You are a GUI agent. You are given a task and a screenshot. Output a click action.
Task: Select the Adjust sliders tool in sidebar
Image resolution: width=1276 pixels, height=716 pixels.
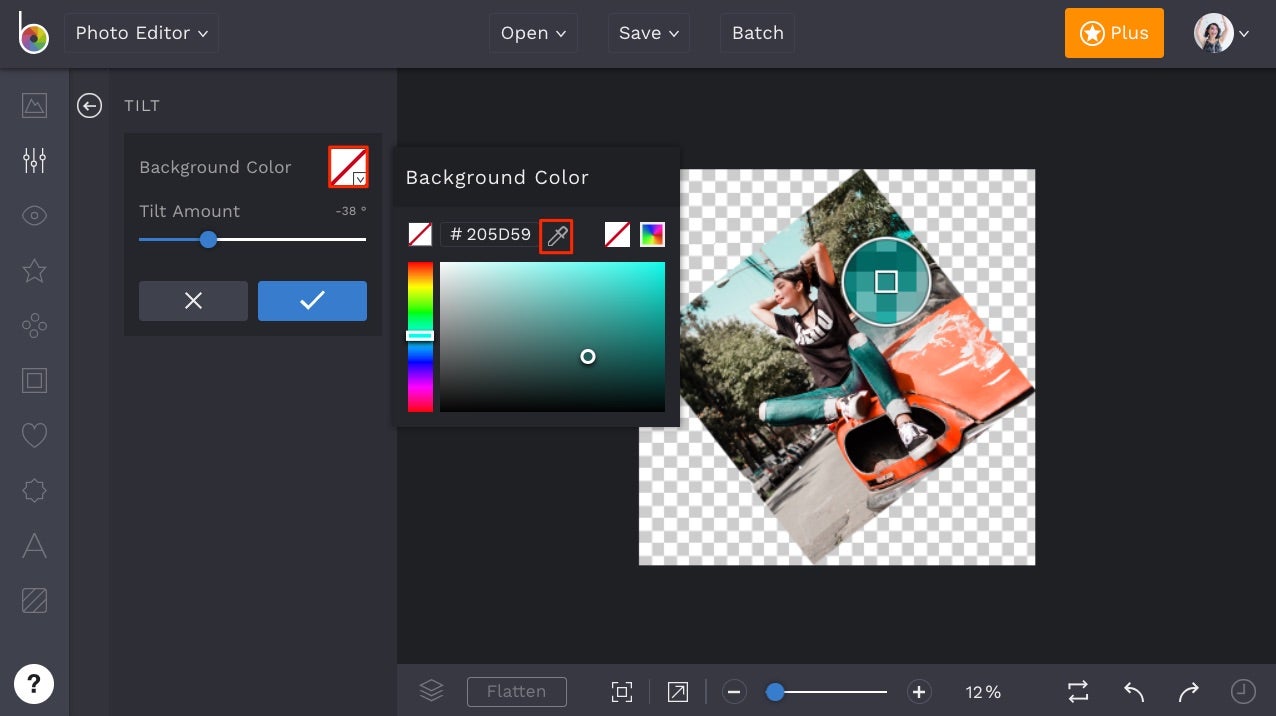(34, 160)
